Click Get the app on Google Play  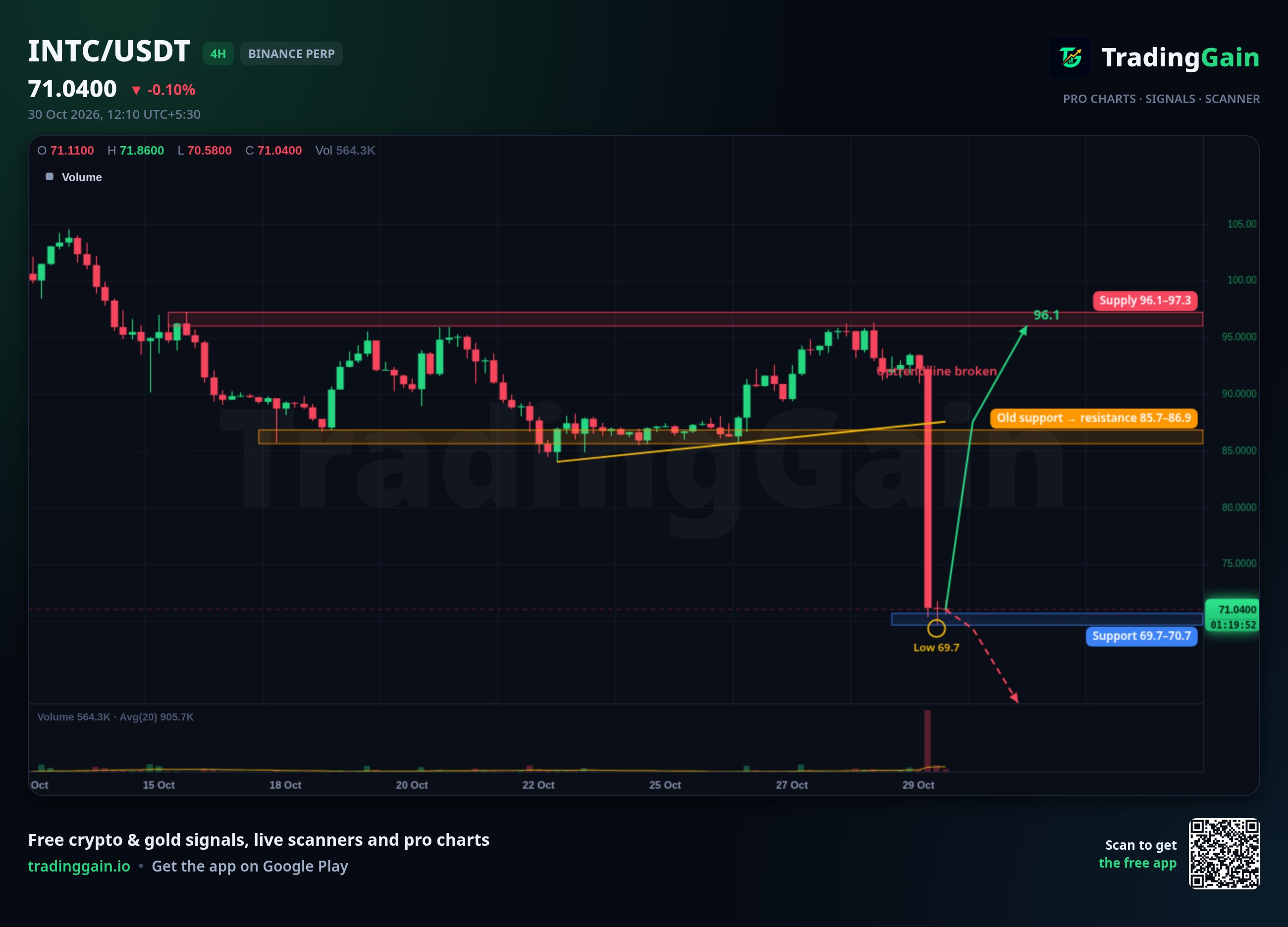(x=250, y=866)
